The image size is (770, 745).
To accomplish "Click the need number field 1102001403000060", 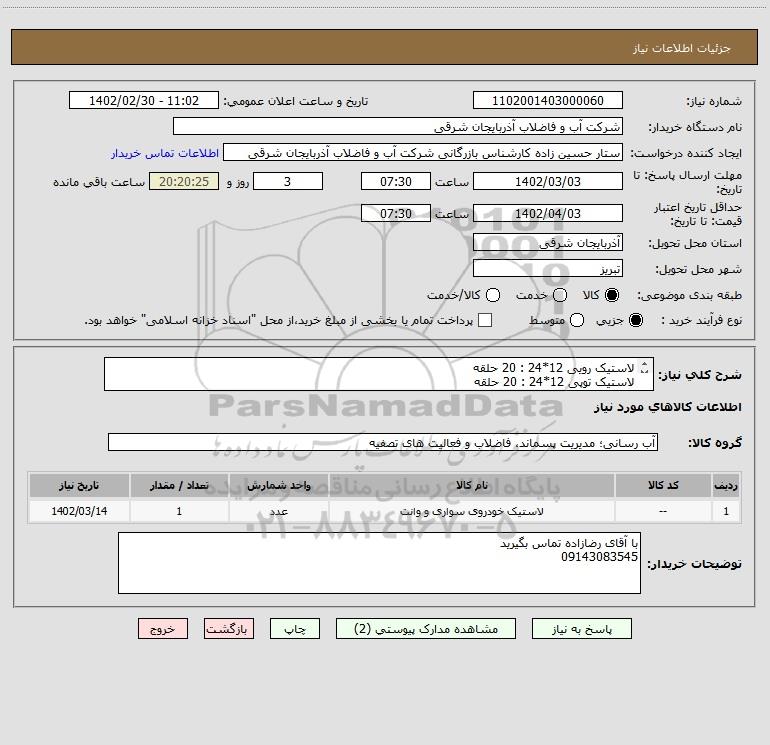I will (548, 100).
